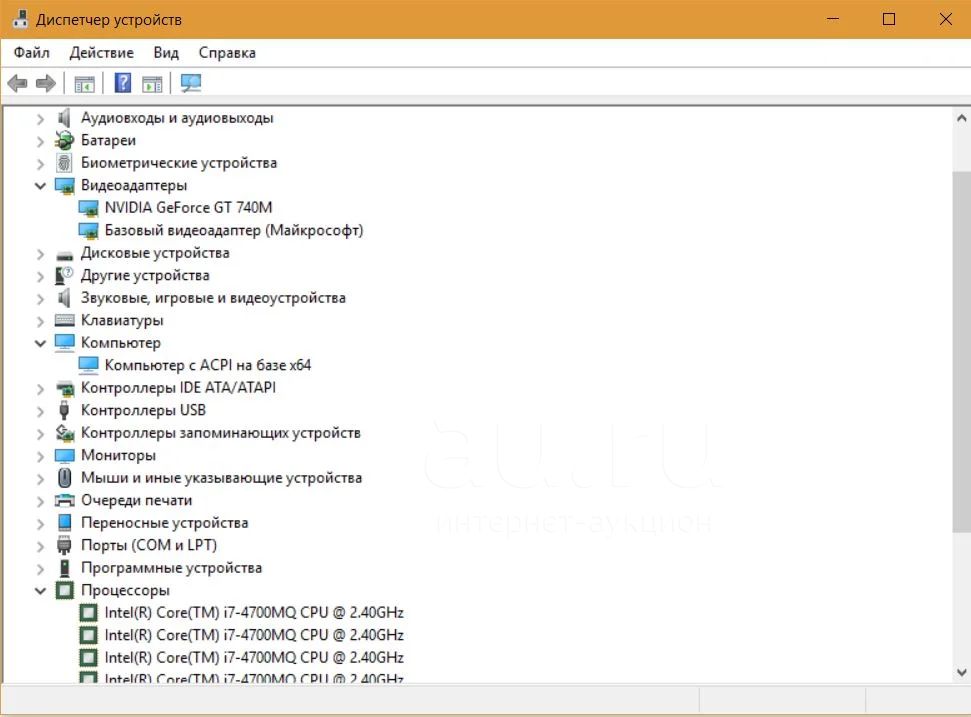Click the mouse icon for Мыши

coord(64,477)
